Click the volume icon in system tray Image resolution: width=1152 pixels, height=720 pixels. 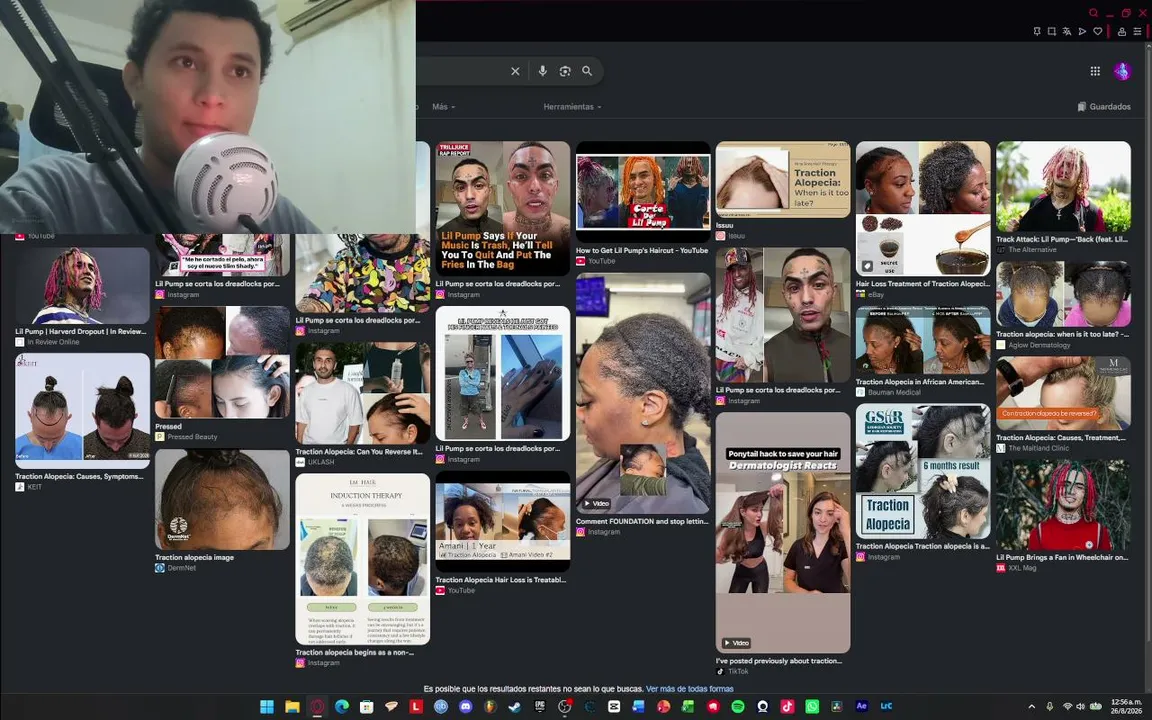pyautogui.click(x=1081, y=707)
